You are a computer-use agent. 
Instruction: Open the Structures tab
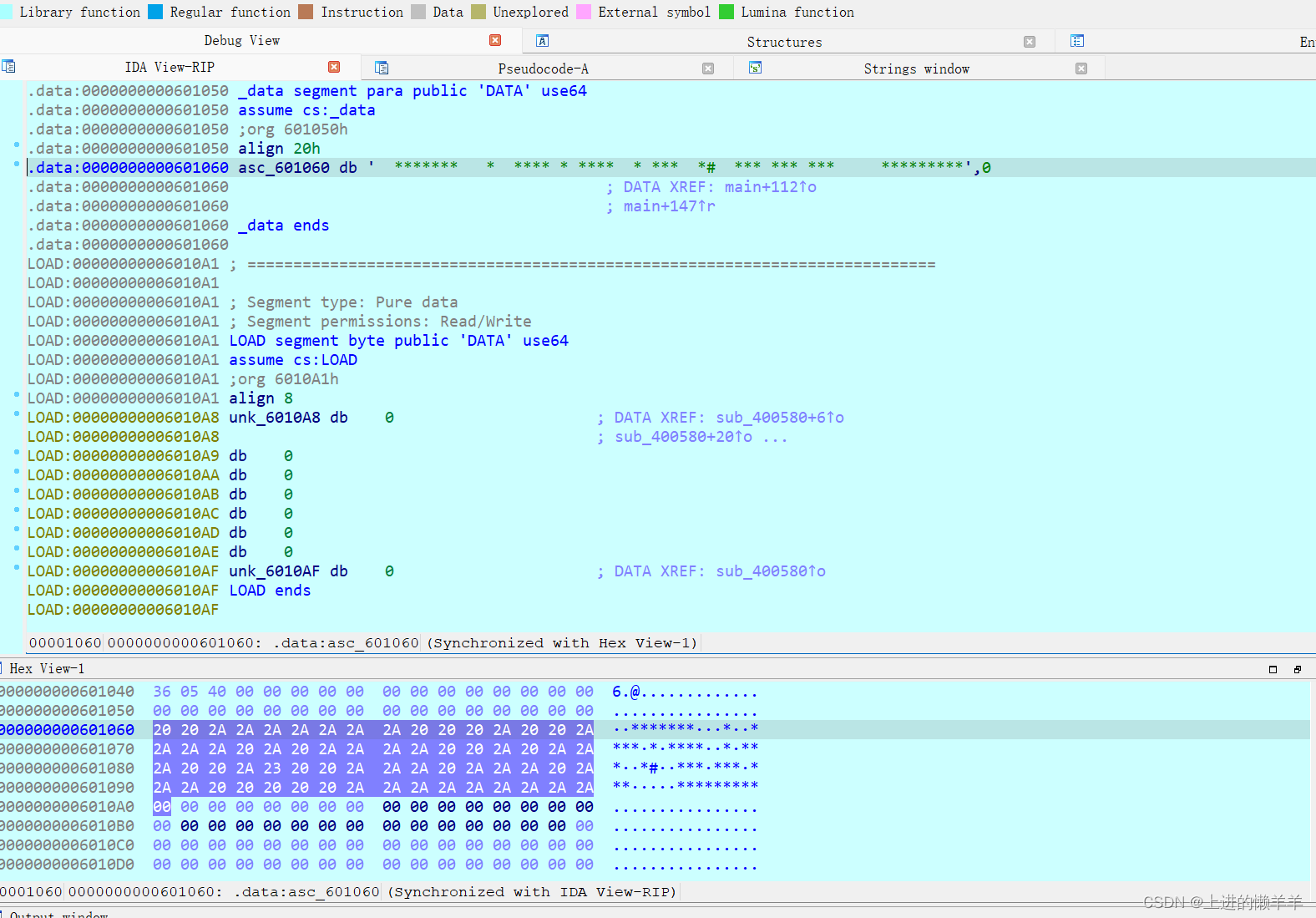click(784, 42)
